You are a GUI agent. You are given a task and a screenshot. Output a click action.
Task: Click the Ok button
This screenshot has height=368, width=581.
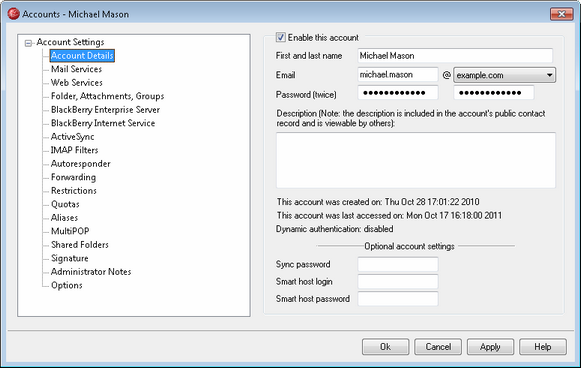tap(385, 347)
